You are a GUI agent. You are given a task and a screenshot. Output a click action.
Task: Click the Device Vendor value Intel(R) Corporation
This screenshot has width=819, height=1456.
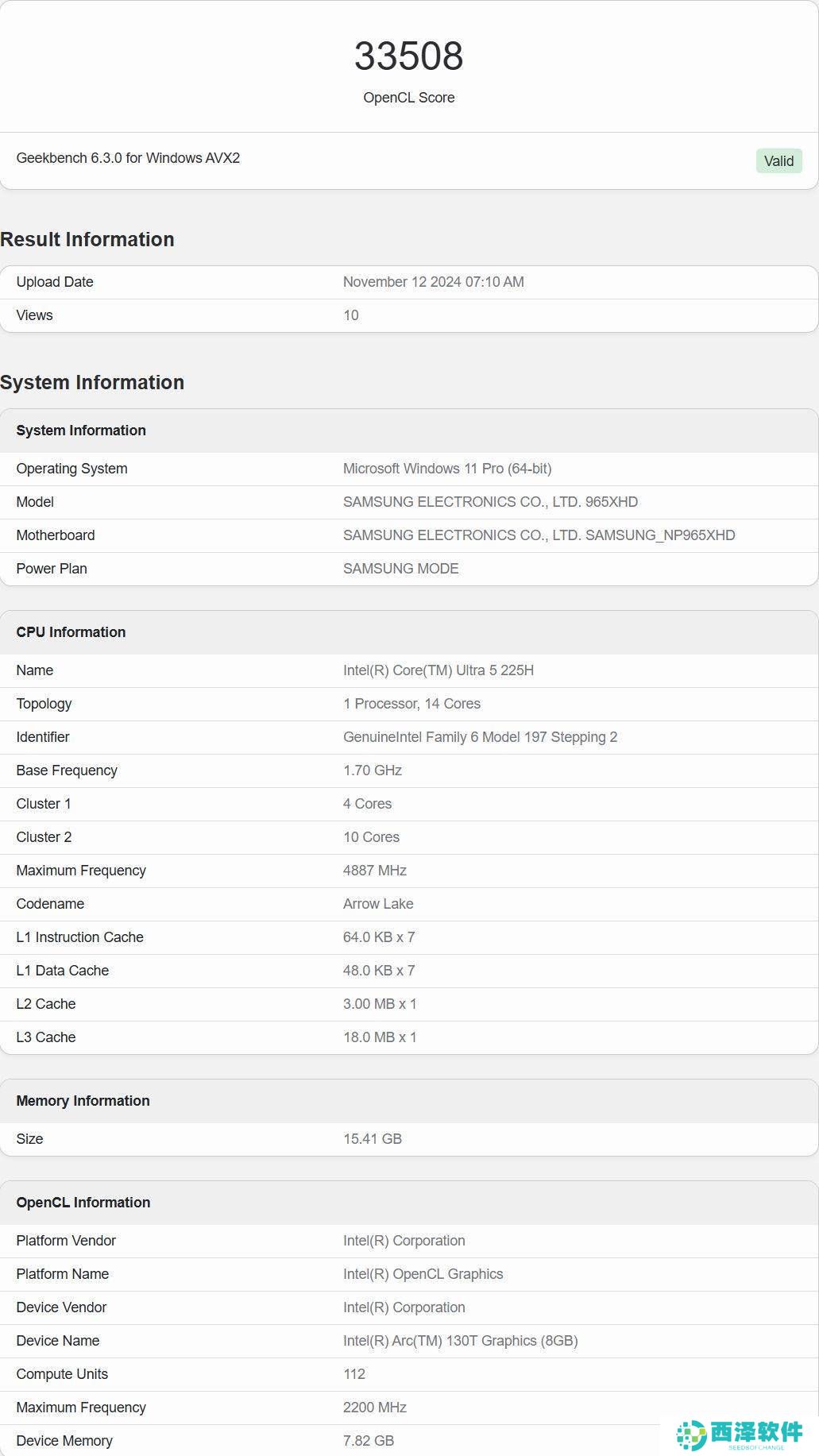coord(404,1307)
